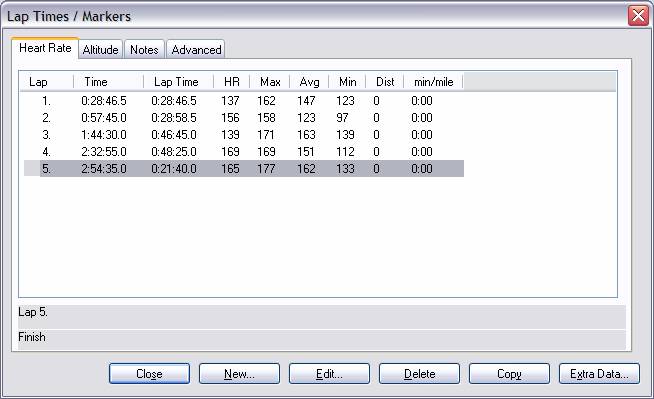
Task: Click lap time 0:48:25.0
Action: pos(174,152)
